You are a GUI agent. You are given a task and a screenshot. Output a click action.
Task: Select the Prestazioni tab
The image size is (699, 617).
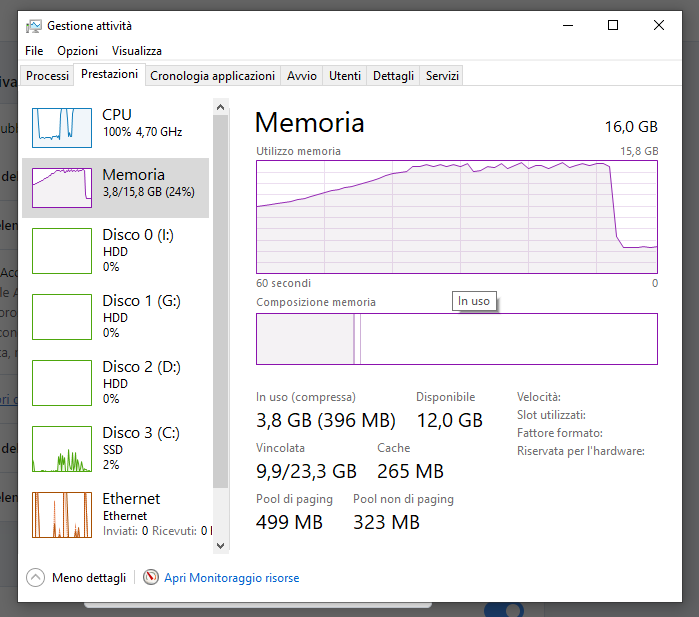coord(109,74)
